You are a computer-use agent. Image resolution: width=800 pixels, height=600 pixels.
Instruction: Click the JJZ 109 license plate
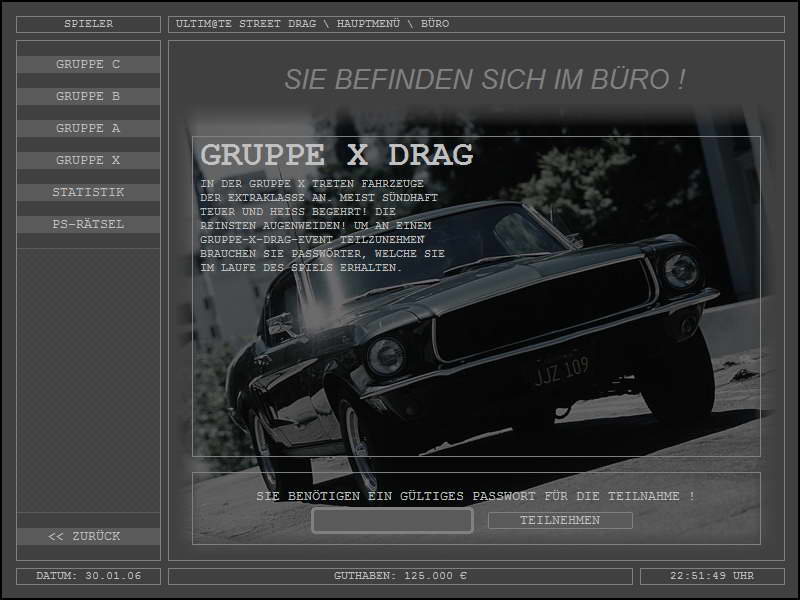pos(560,369)
